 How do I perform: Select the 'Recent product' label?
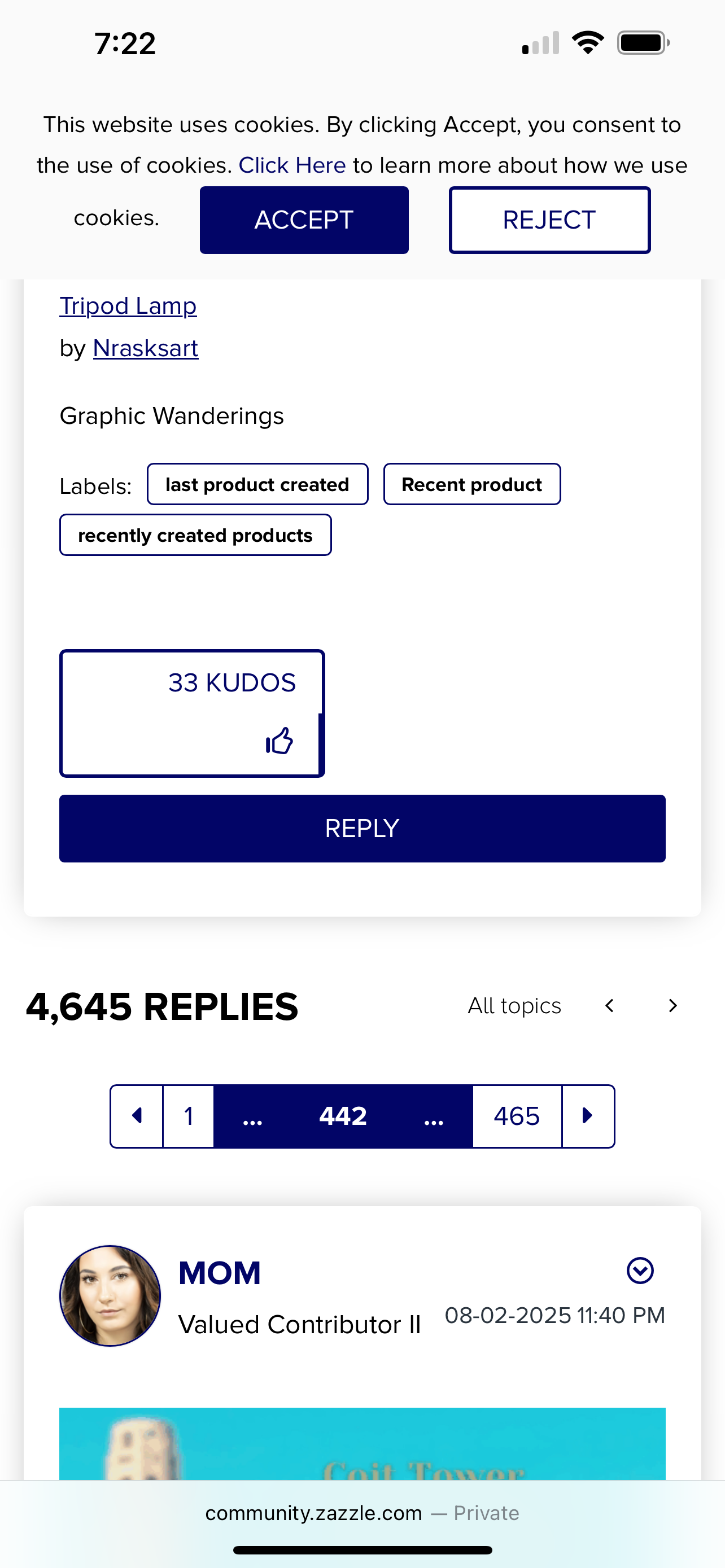point(472,484)
